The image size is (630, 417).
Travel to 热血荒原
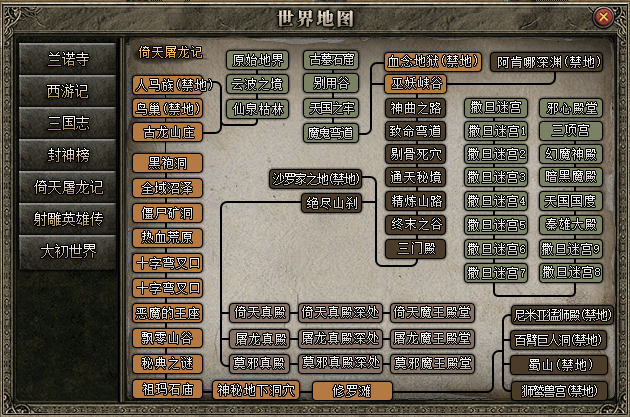point(168,238)
